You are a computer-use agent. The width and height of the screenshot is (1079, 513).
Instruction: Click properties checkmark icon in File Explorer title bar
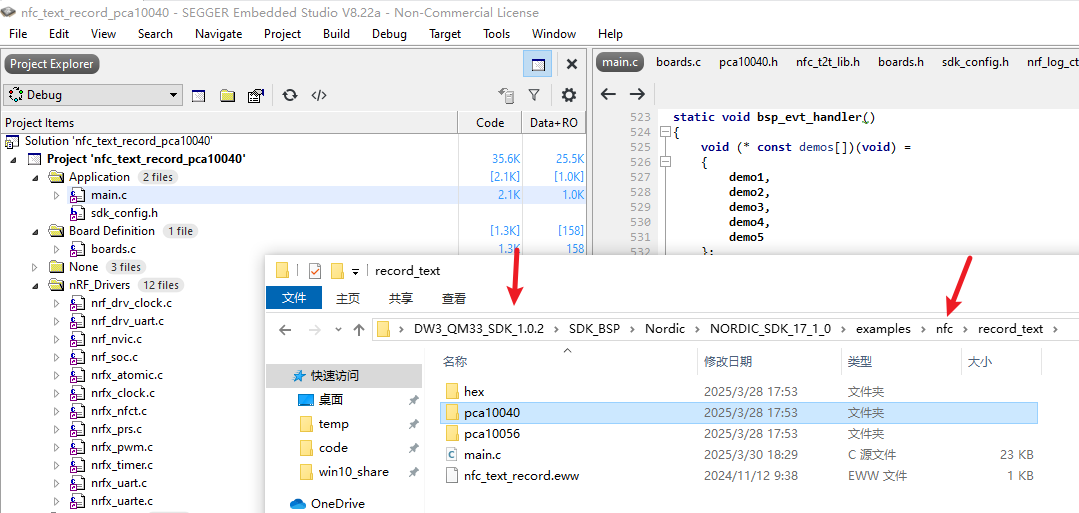pos(315,271)
